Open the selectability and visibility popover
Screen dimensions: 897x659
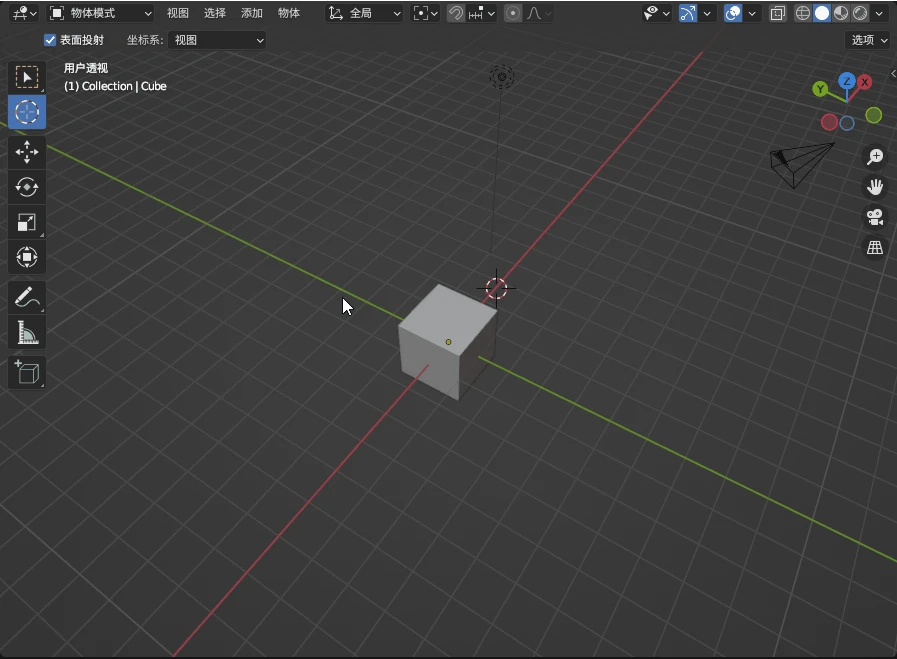coord(656,13)
